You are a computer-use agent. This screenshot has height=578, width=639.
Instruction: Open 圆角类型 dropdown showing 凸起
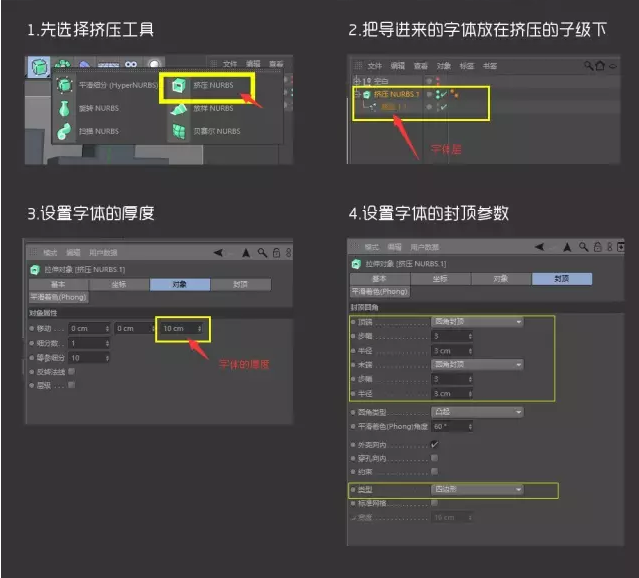click(477, 412)
